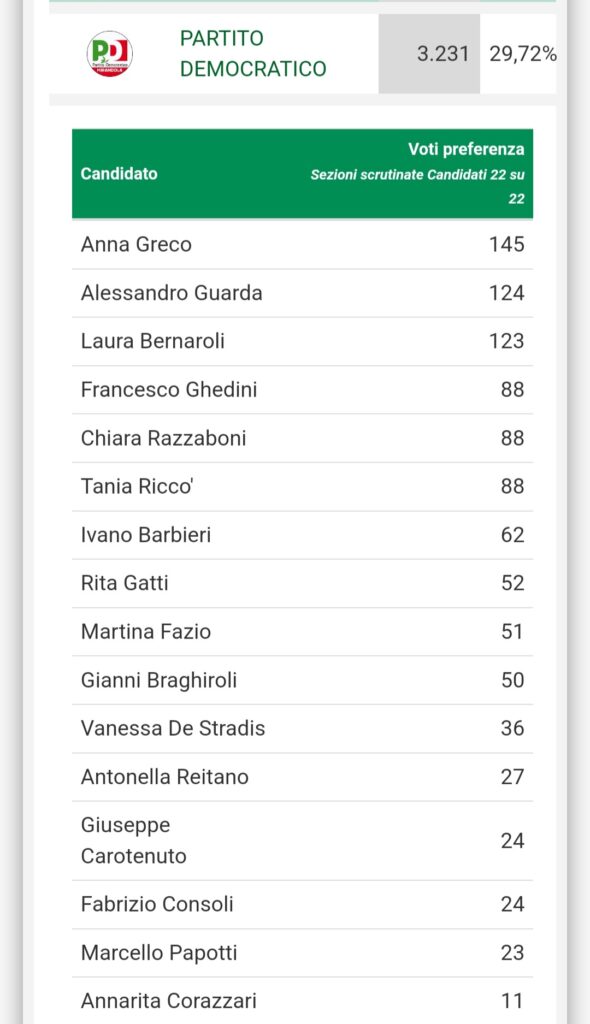
Task: Select the Anna Greco candidate row
Action: point(303,244)
